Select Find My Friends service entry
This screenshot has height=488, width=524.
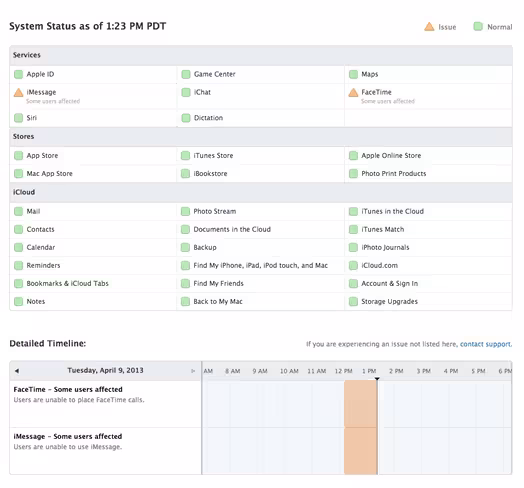point(219,283)
